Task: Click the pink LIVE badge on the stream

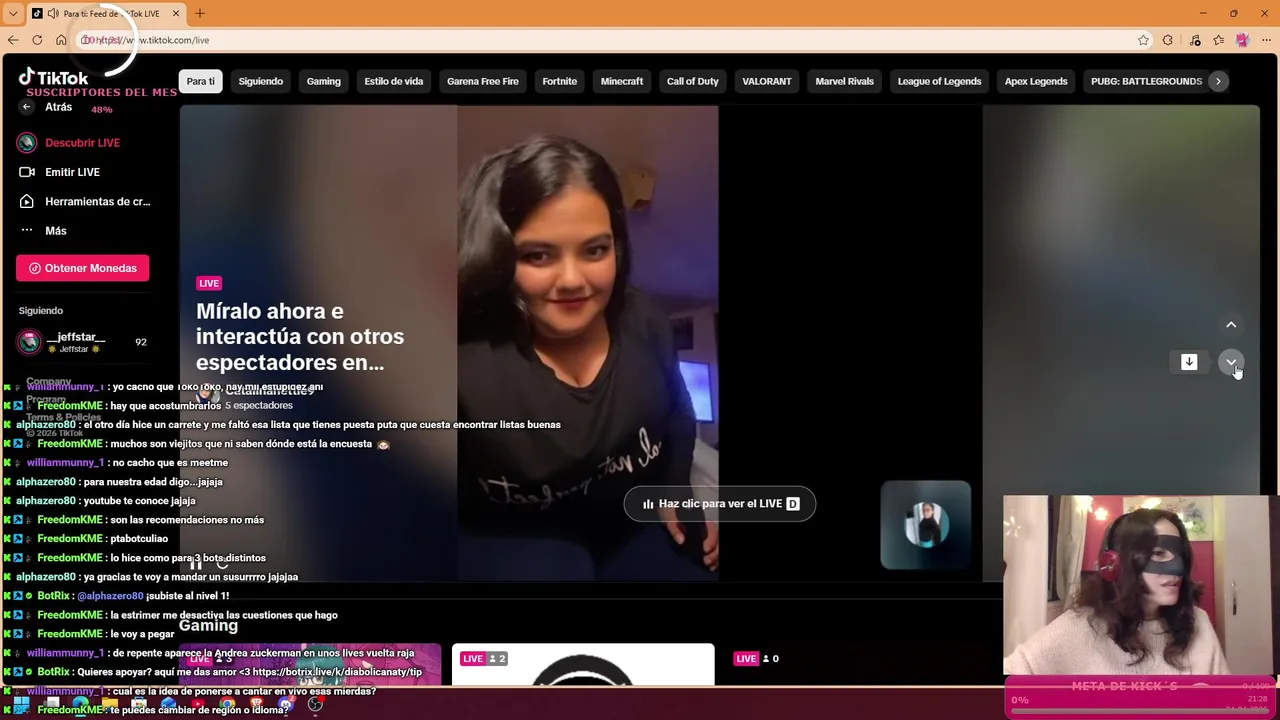Action: point(209,283)
